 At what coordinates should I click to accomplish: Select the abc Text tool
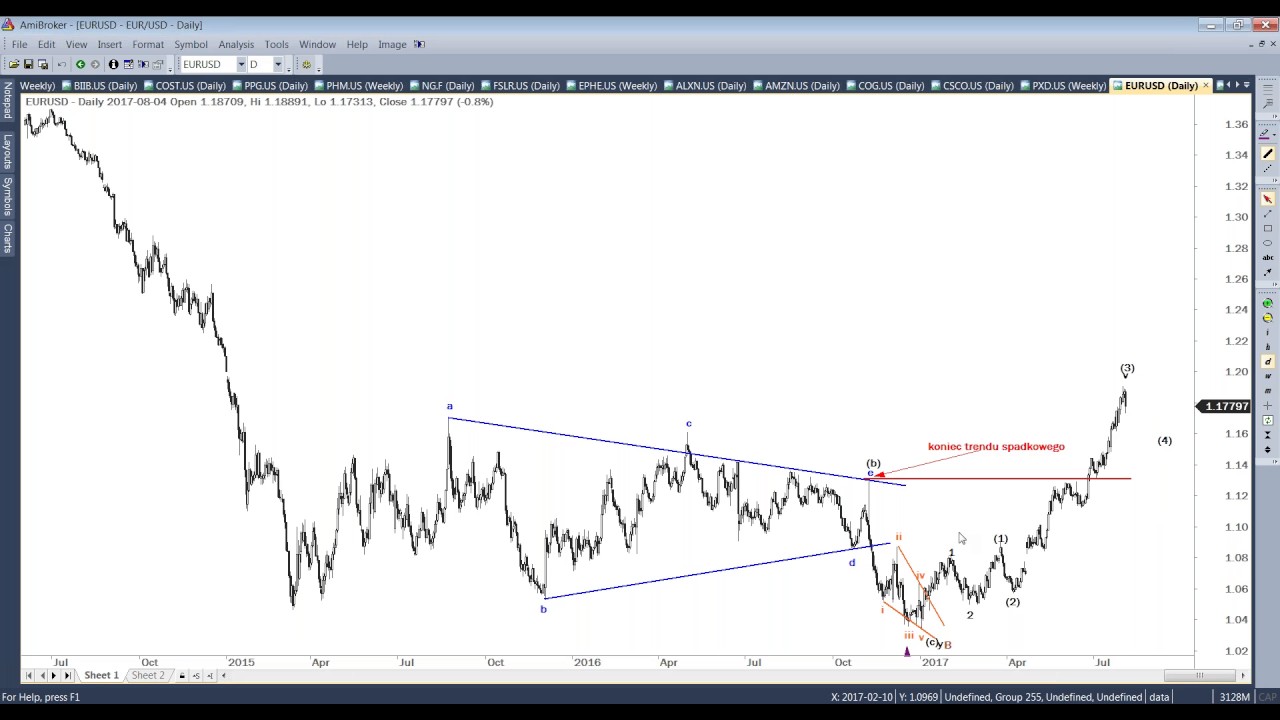point(1268,257)
